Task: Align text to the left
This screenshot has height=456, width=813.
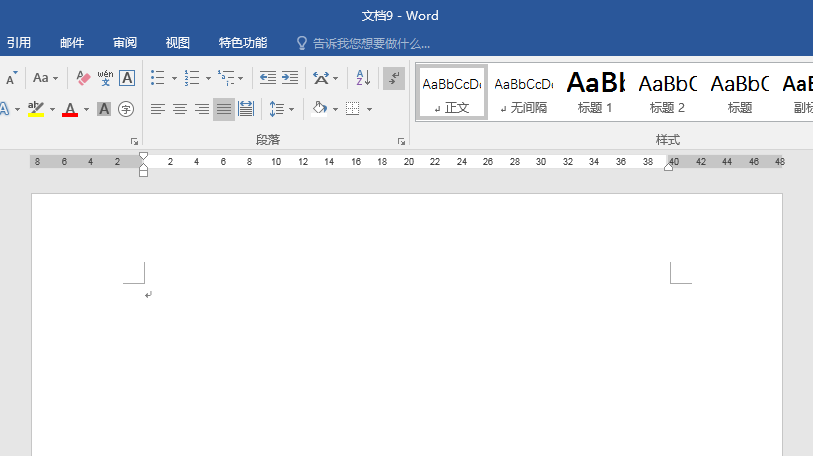Action: pyautogui.click(x=158, y=109)
